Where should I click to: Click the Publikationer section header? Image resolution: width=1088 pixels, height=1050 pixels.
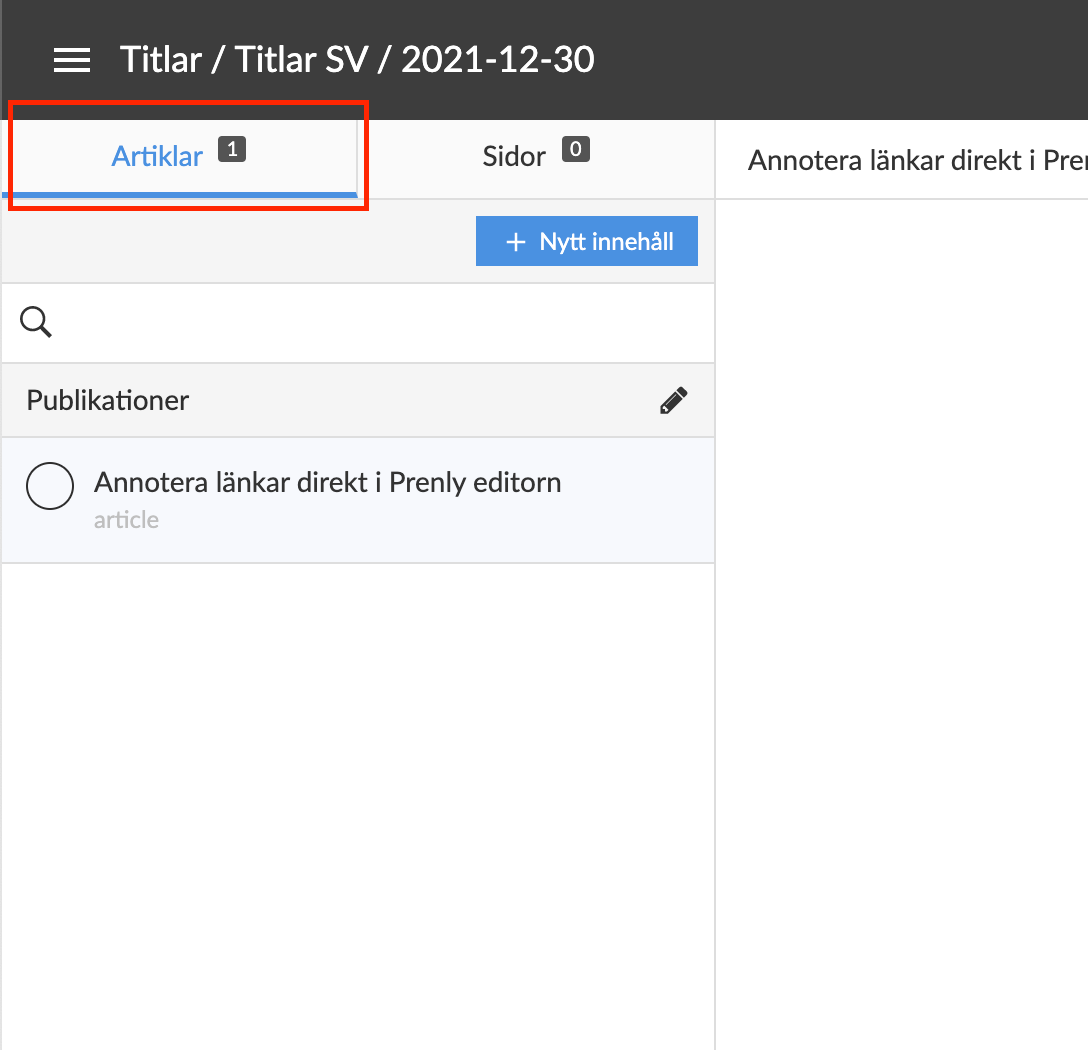point(108,401)
